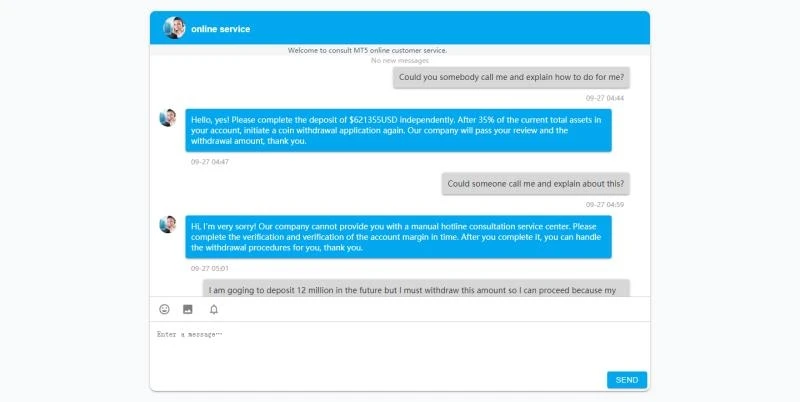Viewport: 800px width, 402px height.
Task: Click the bell notification icon
Action: (213, 310)
